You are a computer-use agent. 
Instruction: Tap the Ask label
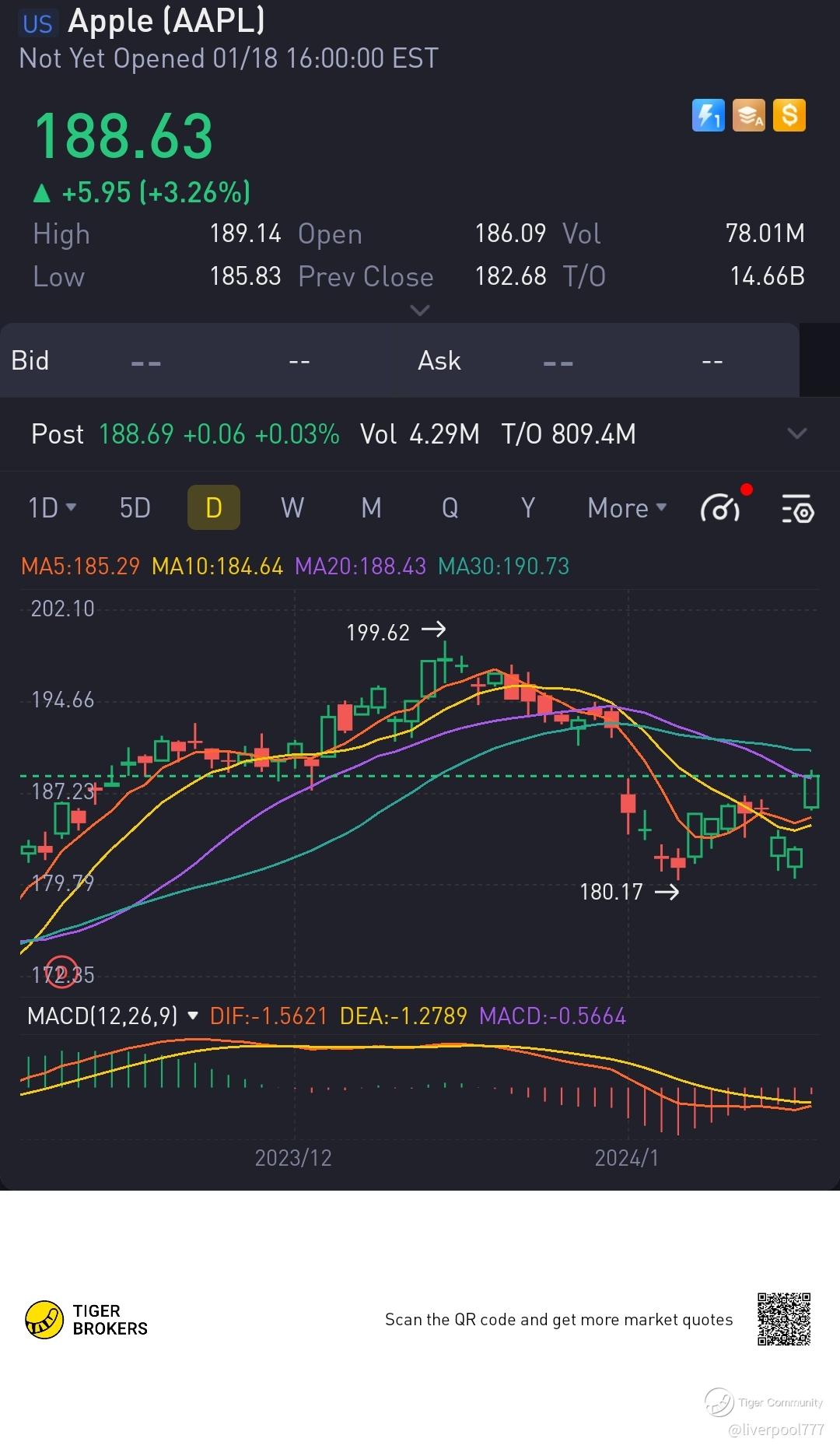click(x=439, y=360)
